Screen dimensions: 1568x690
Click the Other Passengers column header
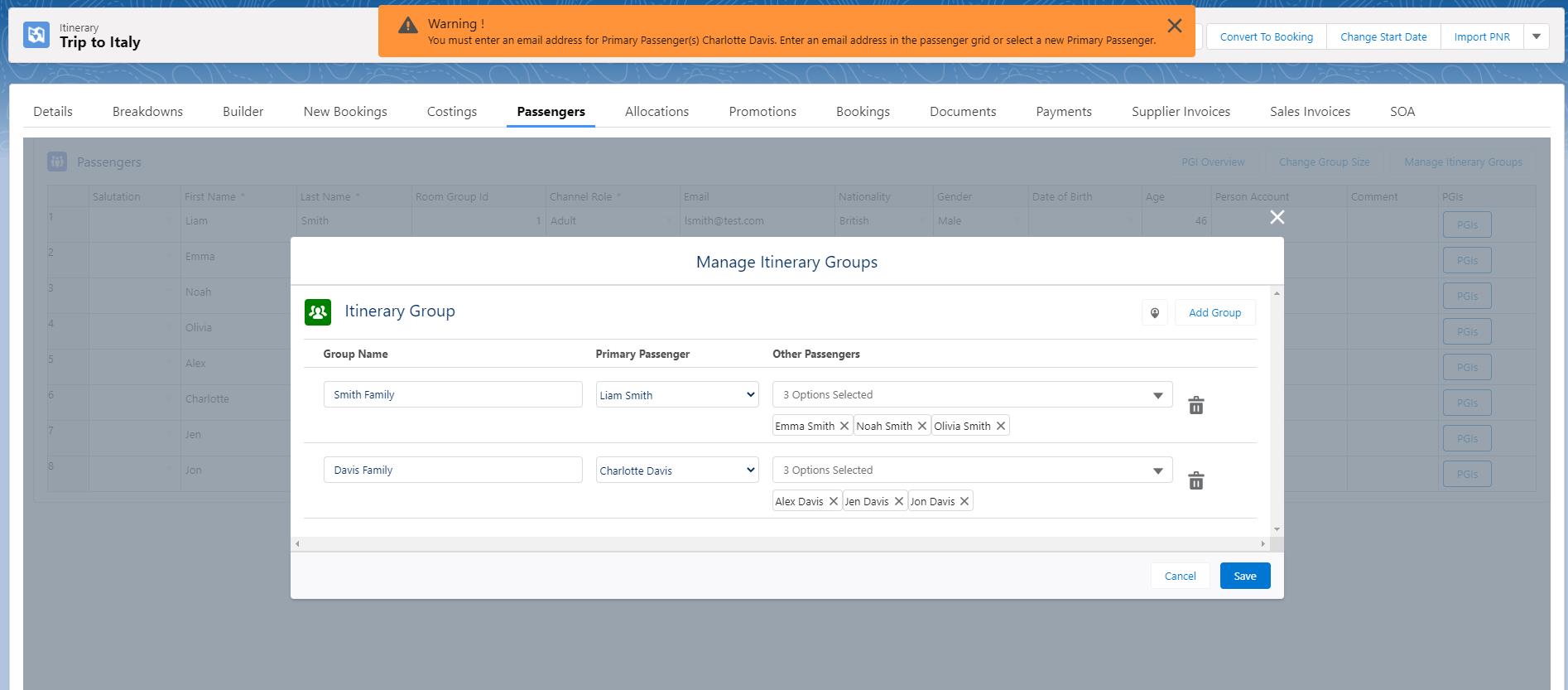tap(815, 354)
